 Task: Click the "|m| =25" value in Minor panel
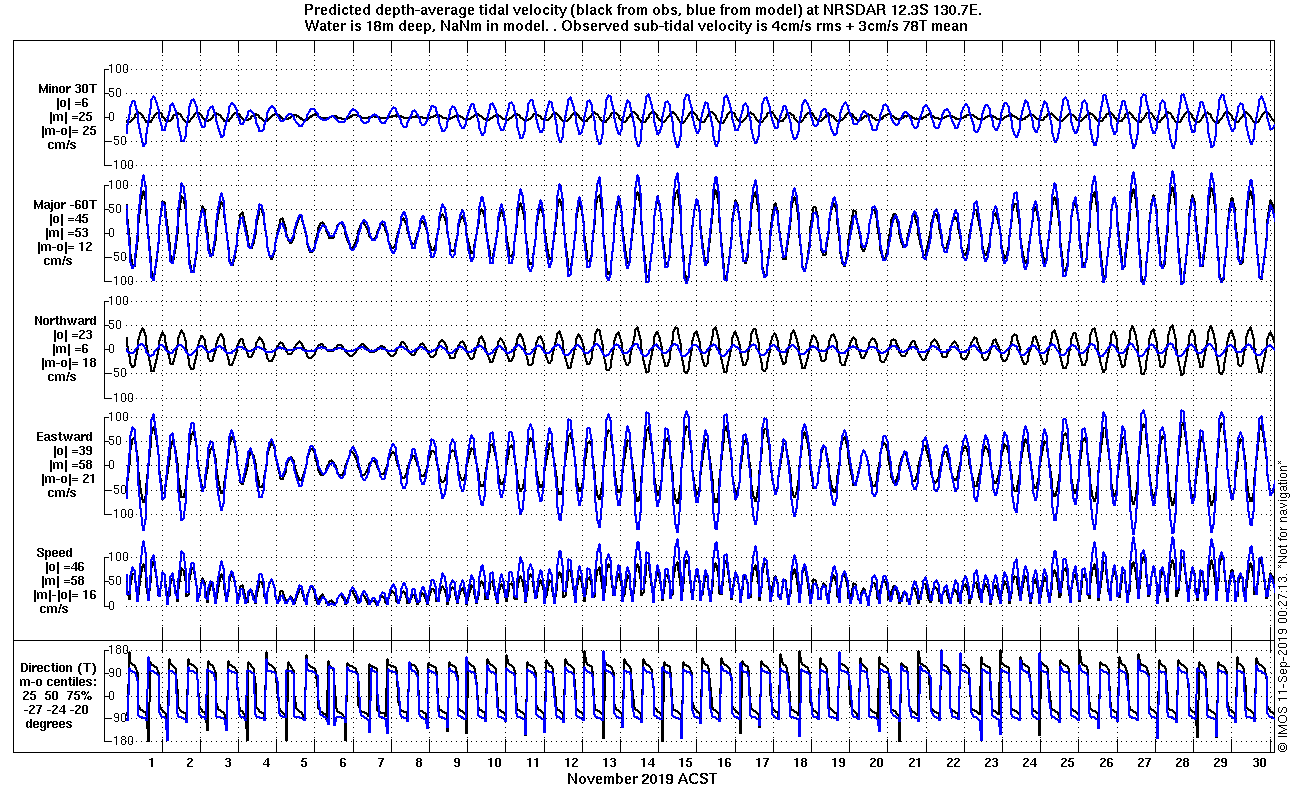70,117
